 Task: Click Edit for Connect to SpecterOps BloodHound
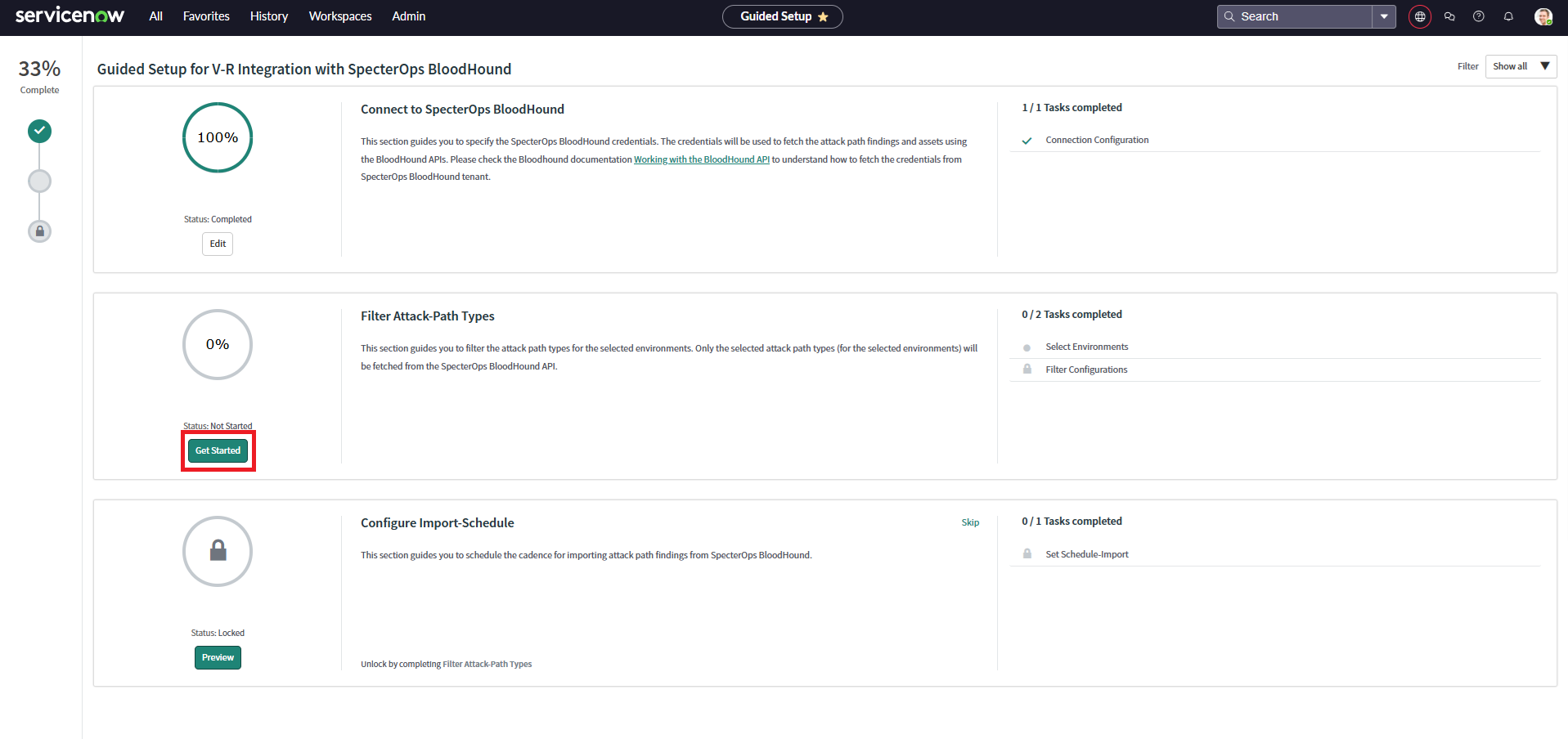pyautogui.click(x=218, y=244)
